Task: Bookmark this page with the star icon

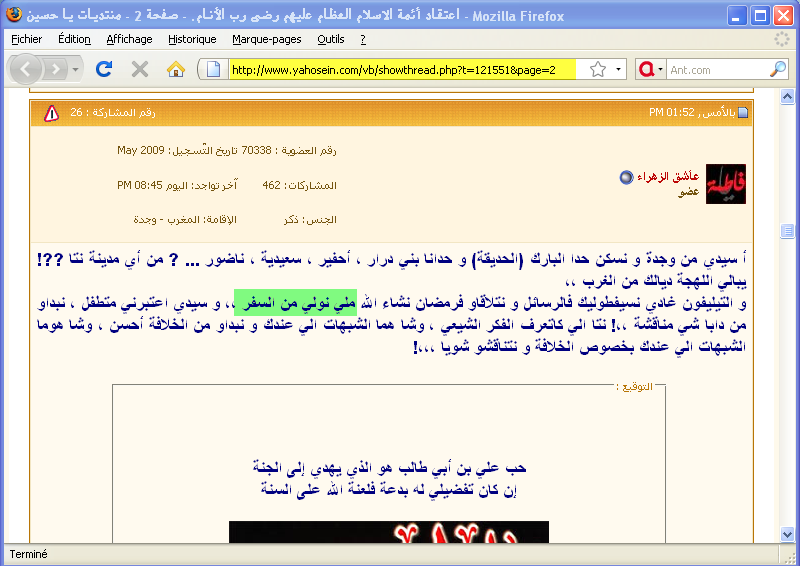Action: tap(597, 69)
